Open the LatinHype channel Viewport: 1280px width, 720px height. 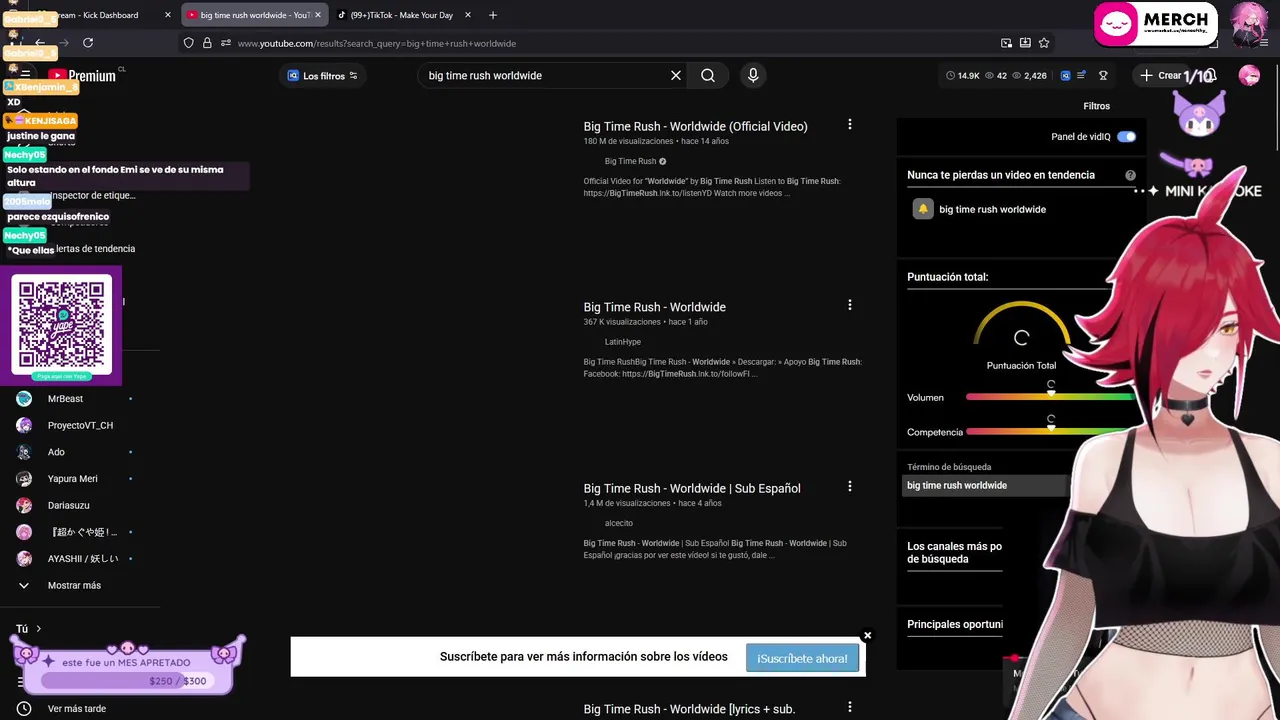[622, 342]
